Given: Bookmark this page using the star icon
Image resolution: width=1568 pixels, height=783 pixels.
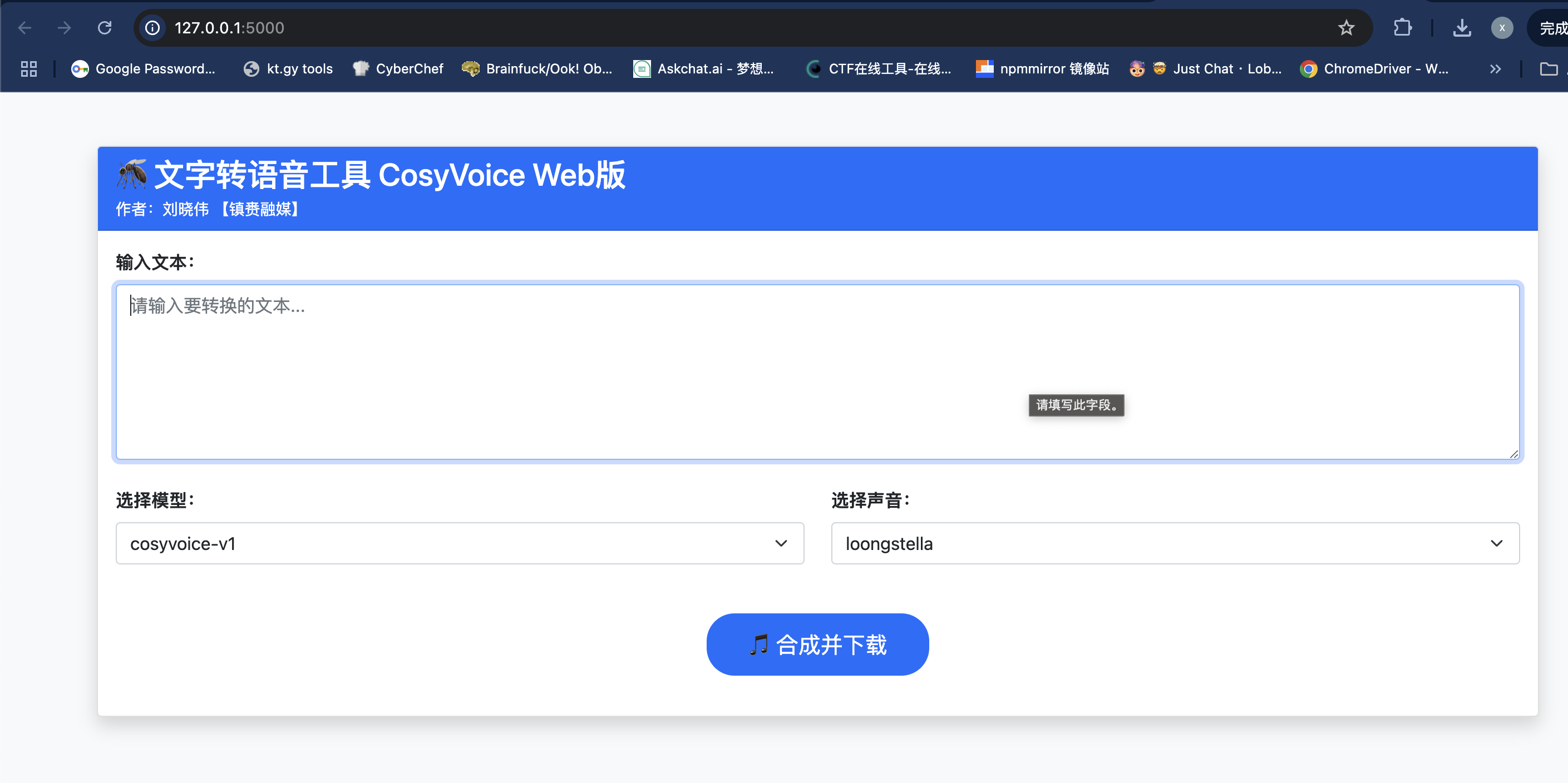Looking at the screenshot, I should click(1346, 27).
